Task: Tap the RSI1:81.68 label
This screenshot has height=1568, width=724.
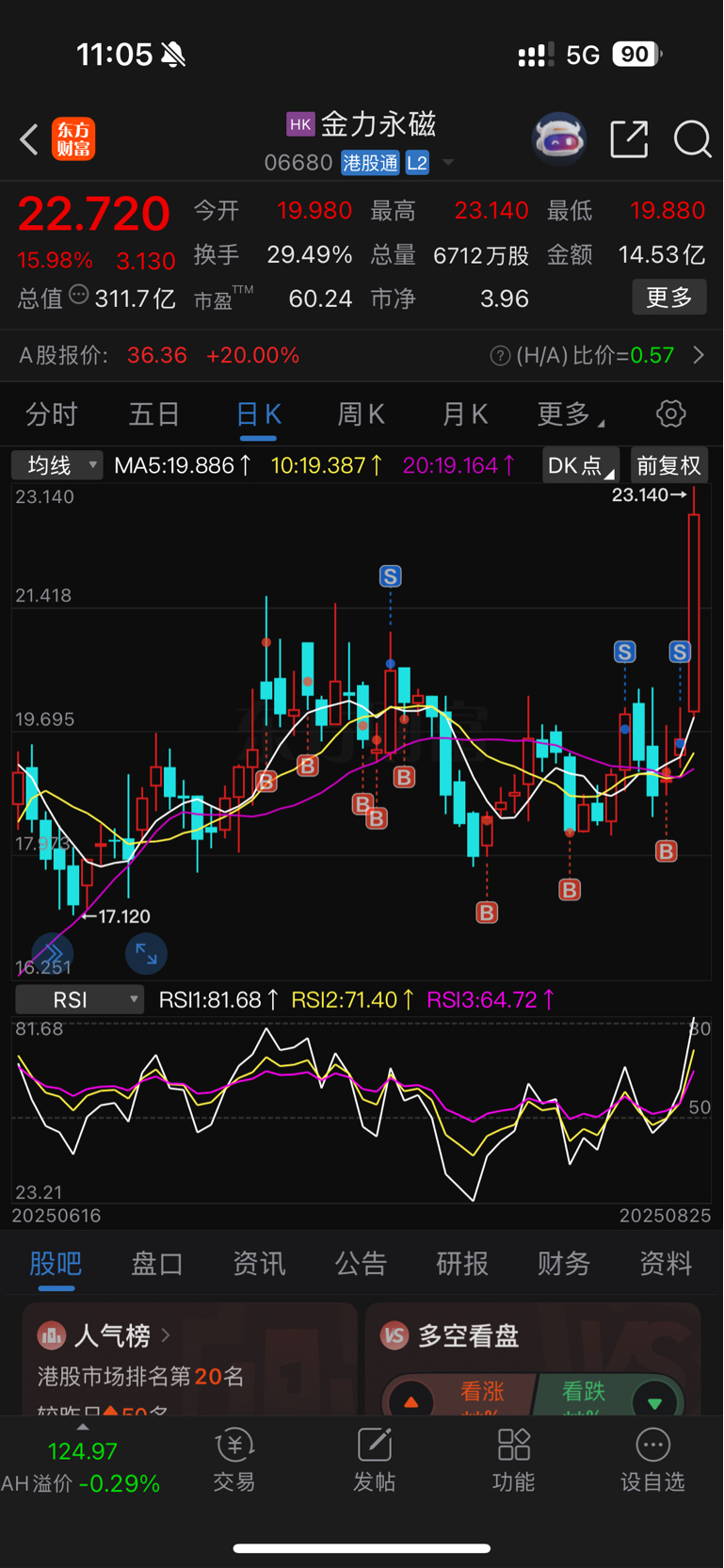Action: [218, 999]
